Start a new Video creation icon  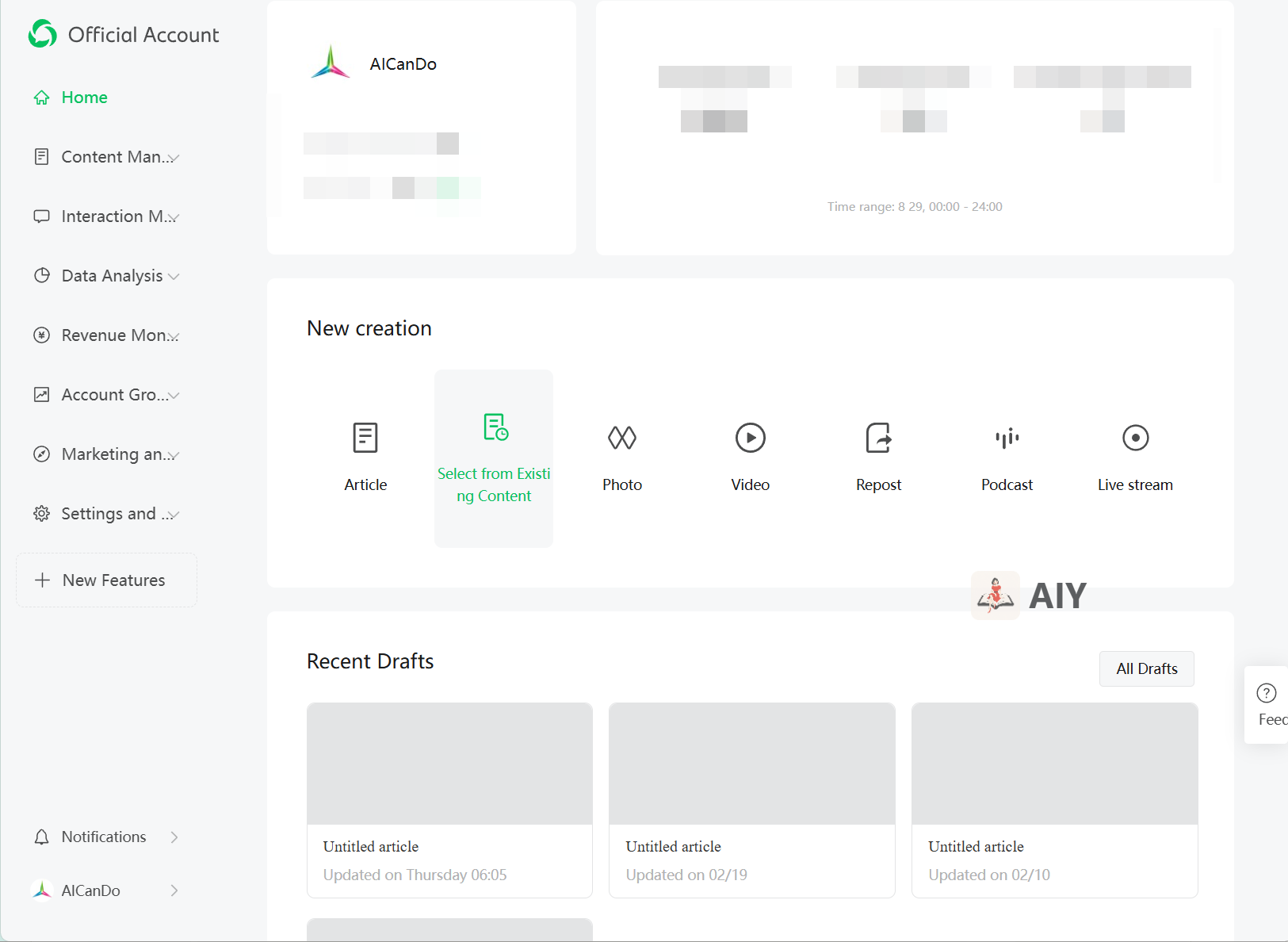751,438
